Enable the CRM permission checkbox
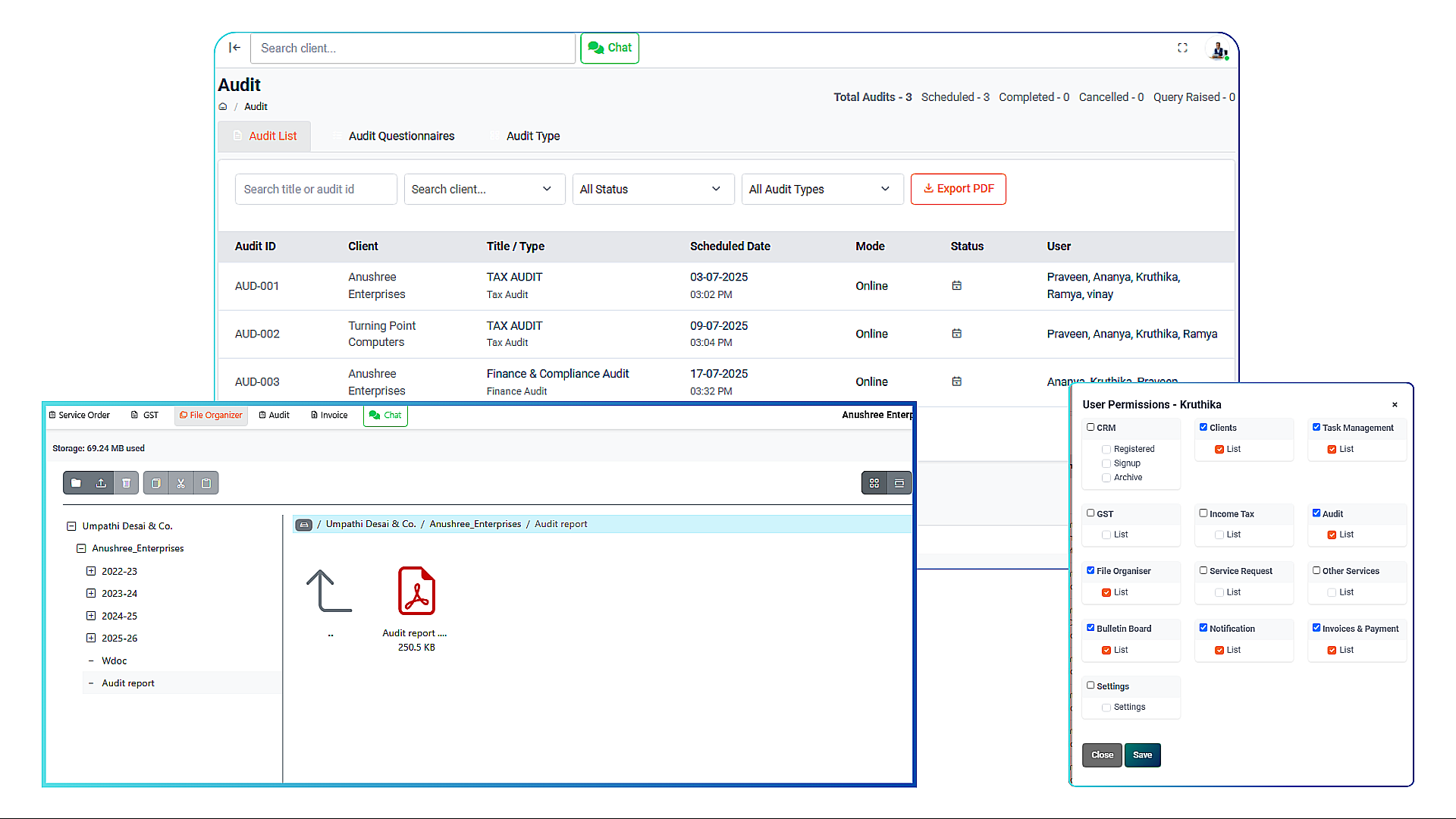The height and width of the screenshot is (819, 1456). point(1090,427)
